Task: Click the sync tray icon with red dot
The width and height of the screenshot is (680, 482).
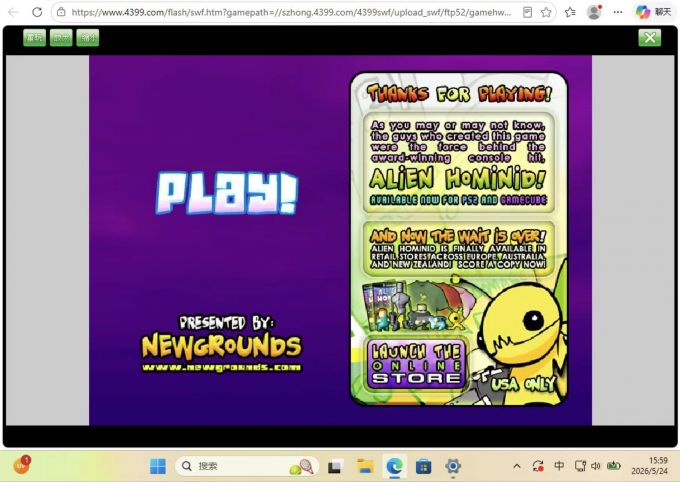Action: coord(538,466)
